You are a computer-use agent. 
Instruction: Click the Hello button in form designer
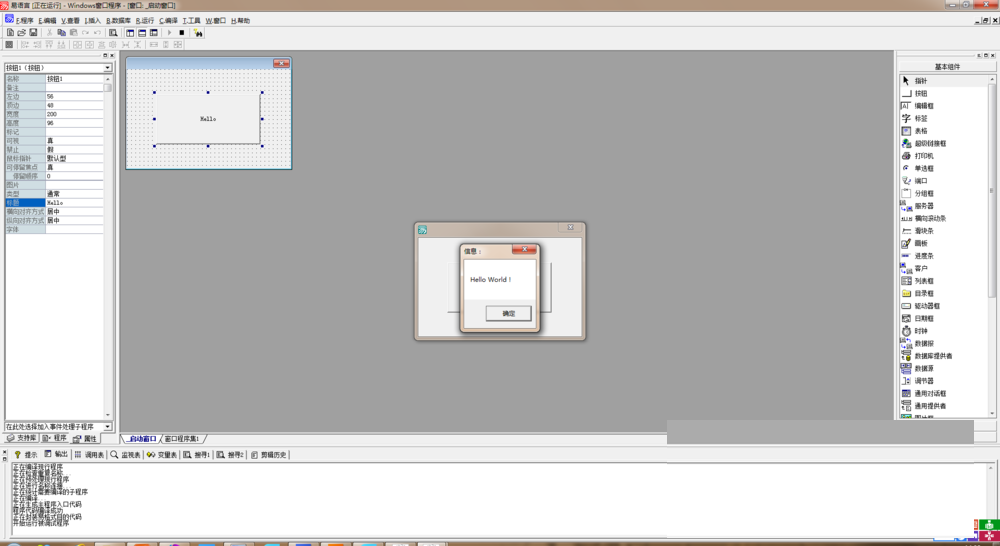click(208, 119)
